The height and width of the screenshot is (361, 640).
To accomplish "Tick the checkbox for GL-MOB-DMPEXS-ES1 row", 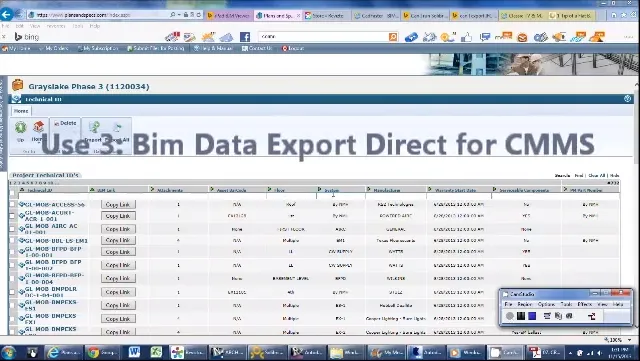I will (x=12, y=305).
